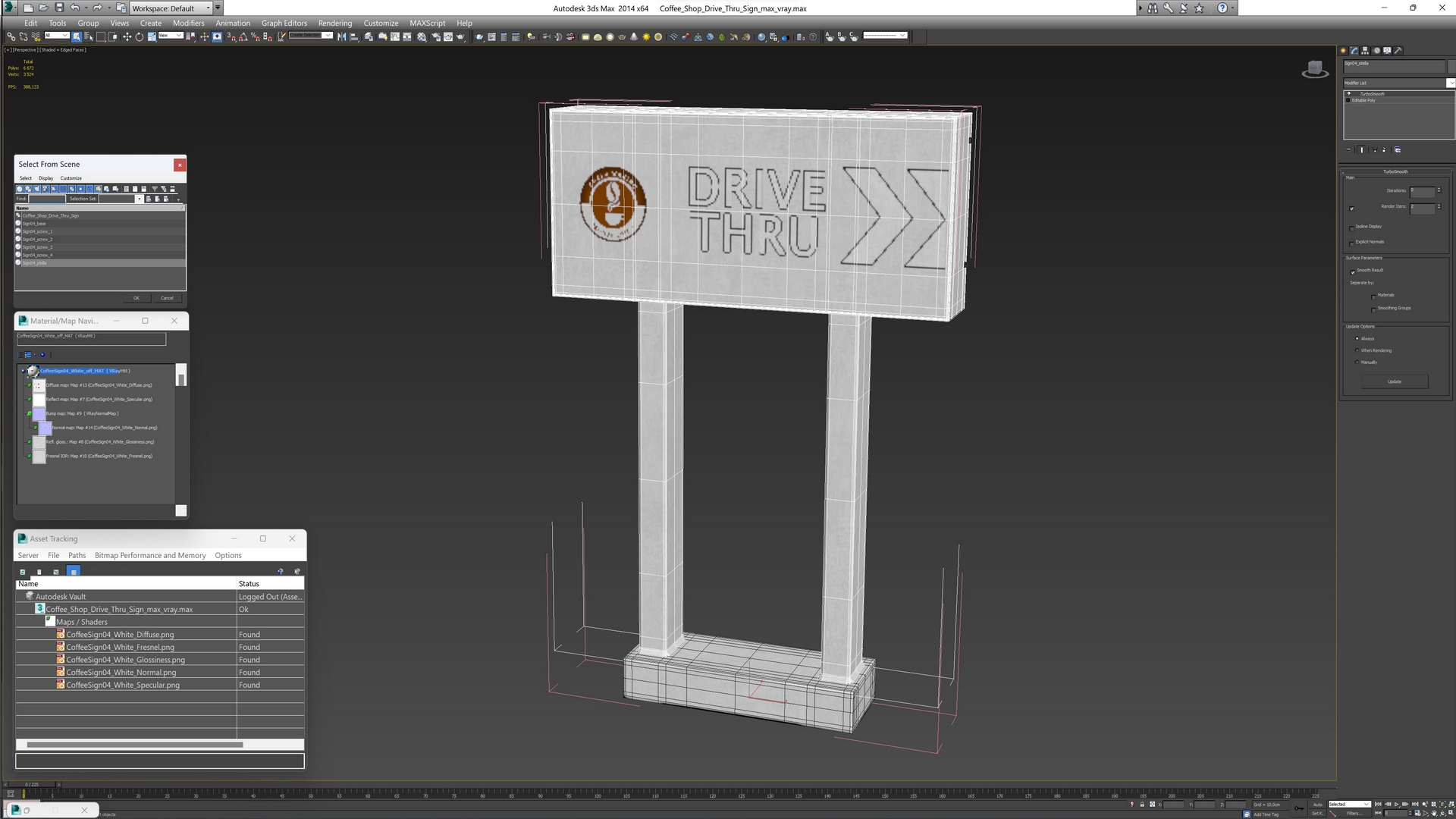This screenshot has width=1456, height=819.
Task: Open the Modifiers menu
Action: pyautogui.click(x=188, y=23)
